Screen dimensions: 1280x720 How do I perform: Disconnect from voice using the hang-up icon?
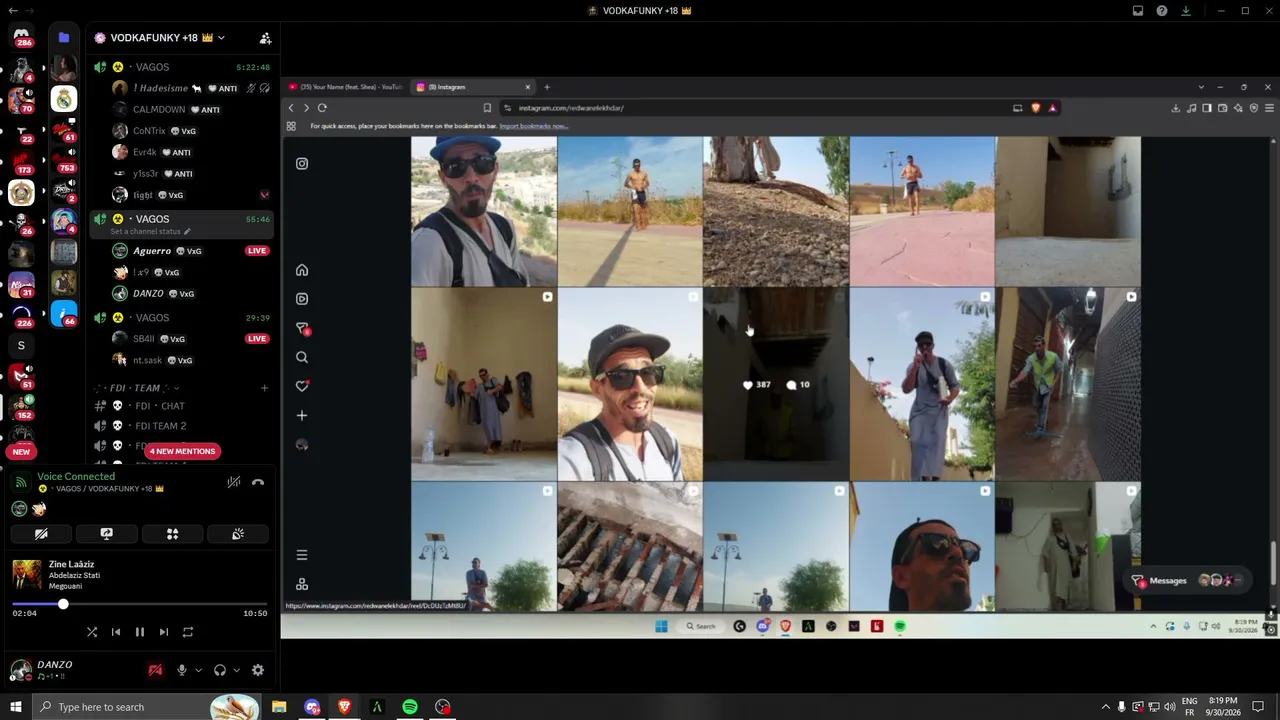[x=258, y=482]
